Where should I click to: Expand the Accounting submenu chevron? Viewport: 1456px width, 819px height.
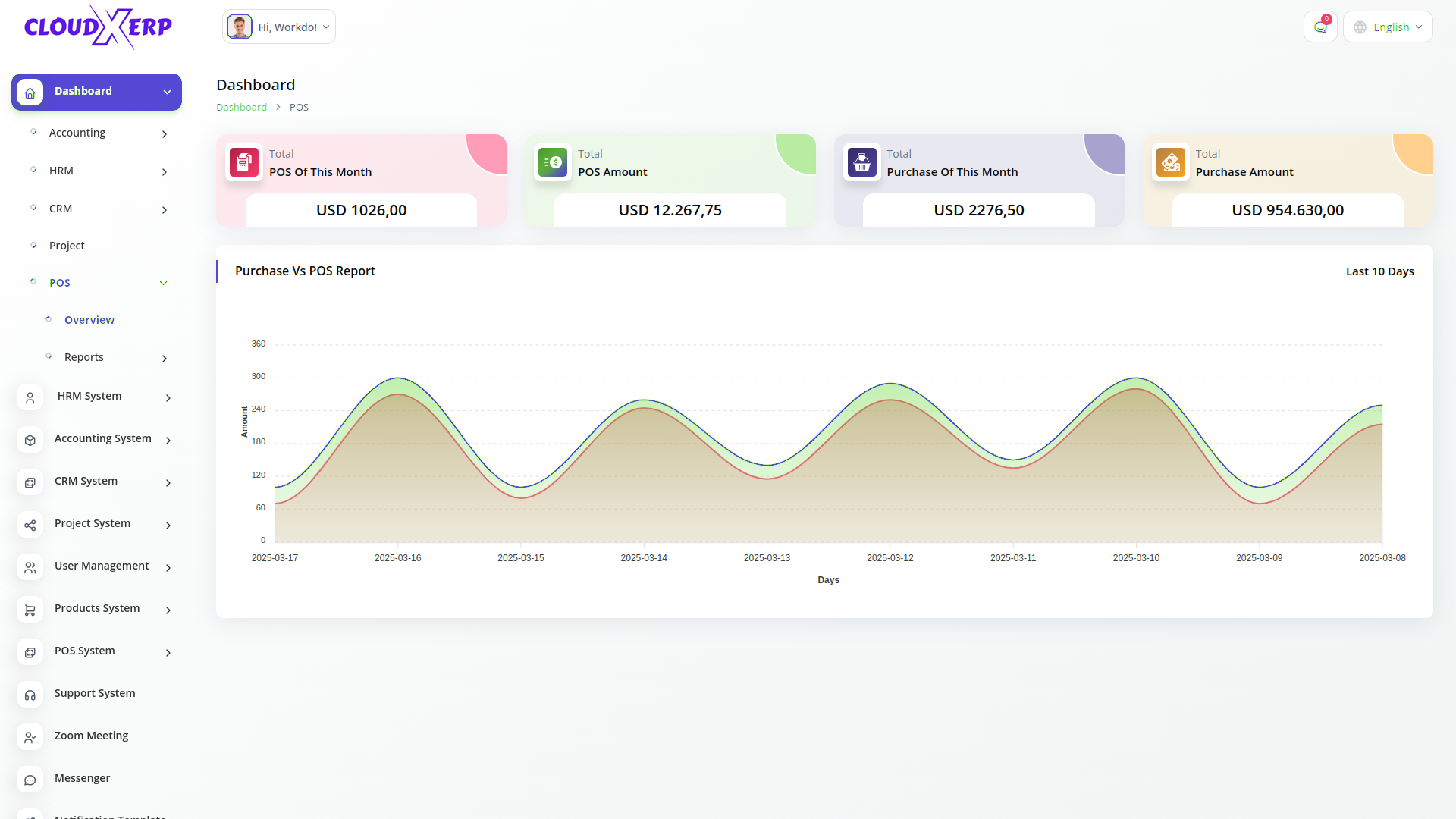pyautogui.click(x=165, y=134)
